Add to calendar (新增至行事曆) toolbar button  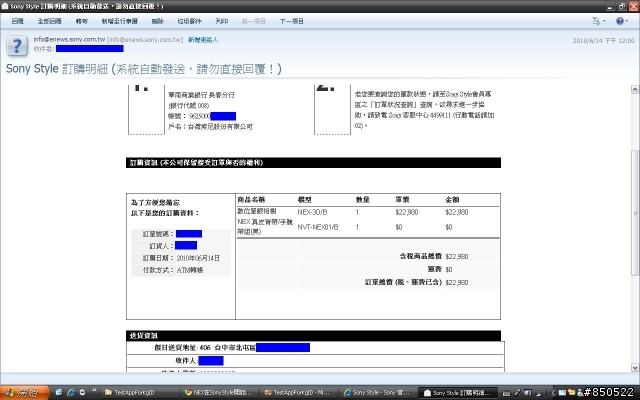[120, 21]
